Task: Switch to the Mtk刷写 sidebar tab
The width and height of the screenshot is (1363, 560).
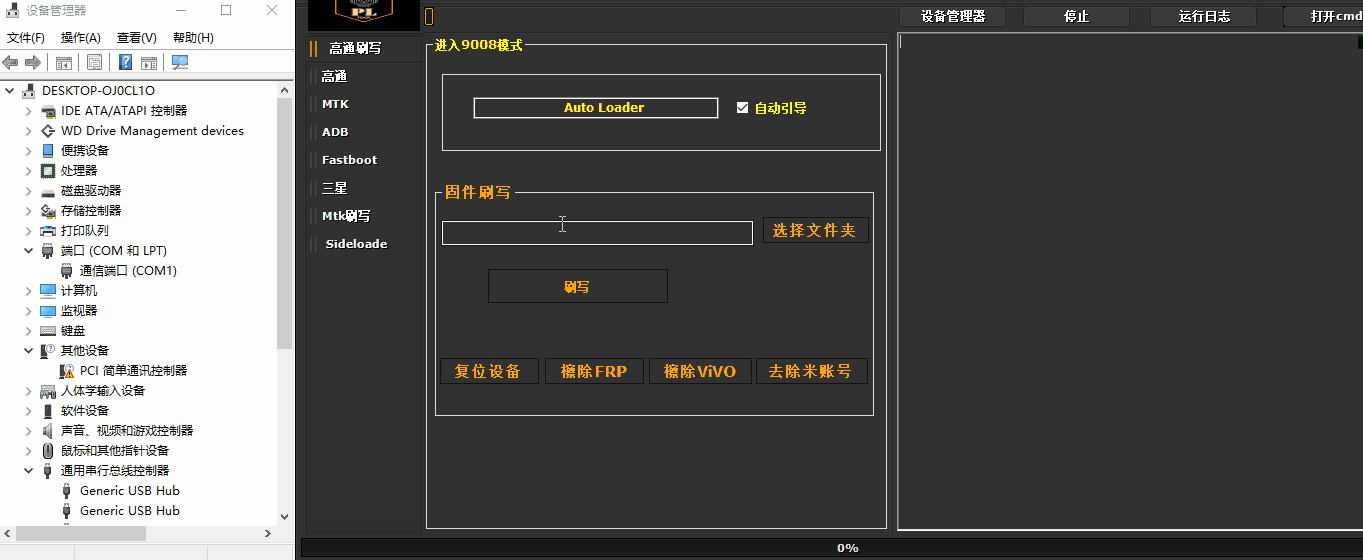Action: [x=364, y=216]
